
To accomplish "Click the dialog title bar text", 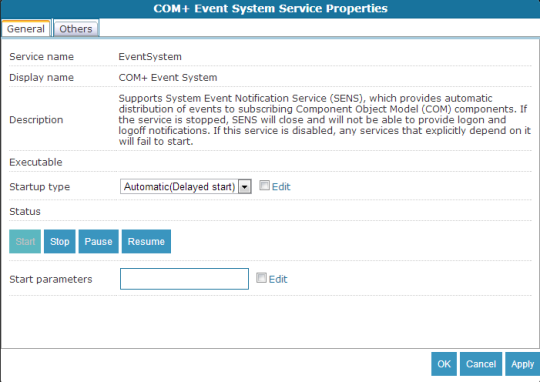I will pos(270,9).
